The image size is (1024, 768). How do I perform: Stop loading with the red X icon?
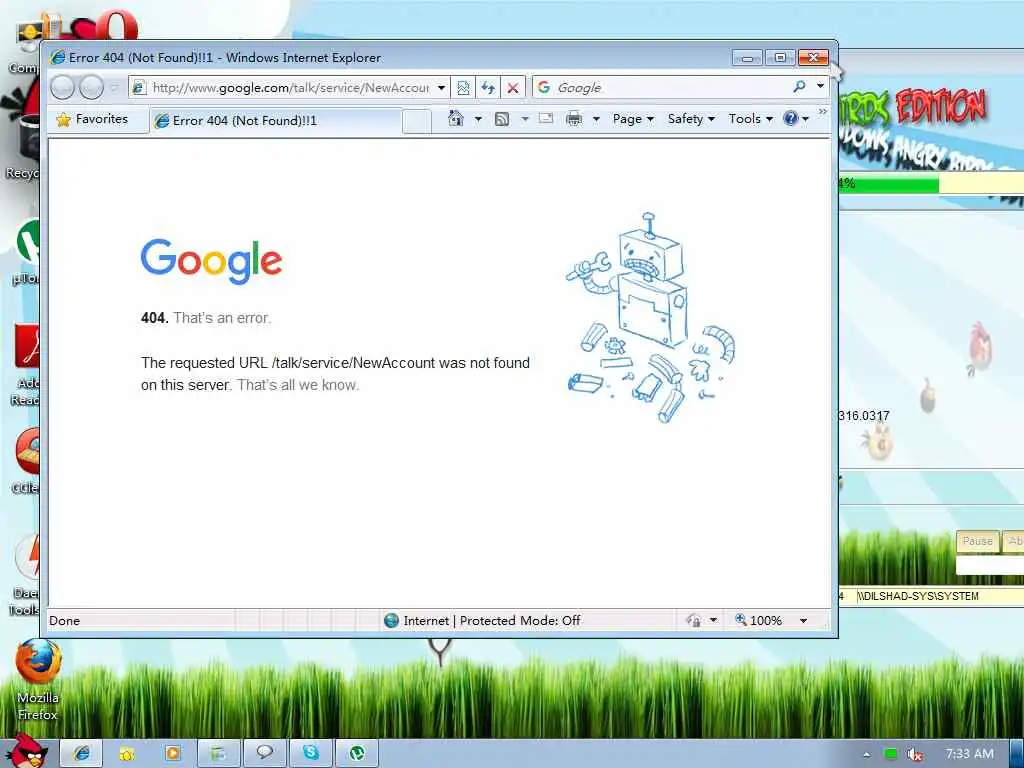(513, 88)
